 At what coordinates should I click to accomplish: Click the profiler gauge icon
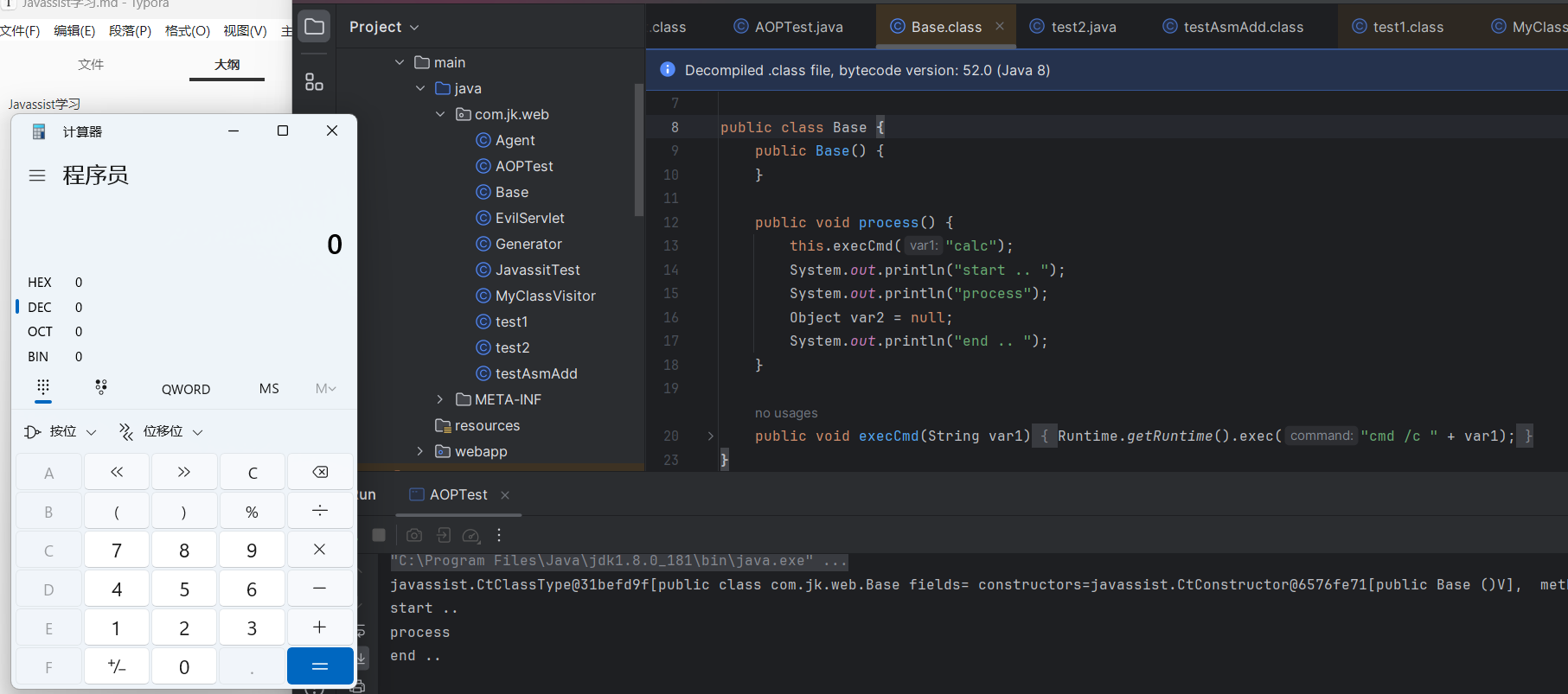[471, 535]
